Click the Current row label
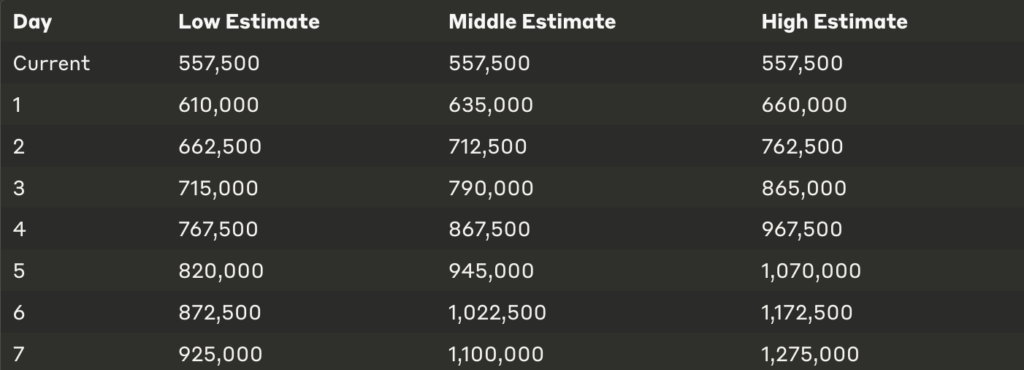The width and height of the screenshot is (1024, 370). click(52, 63)
